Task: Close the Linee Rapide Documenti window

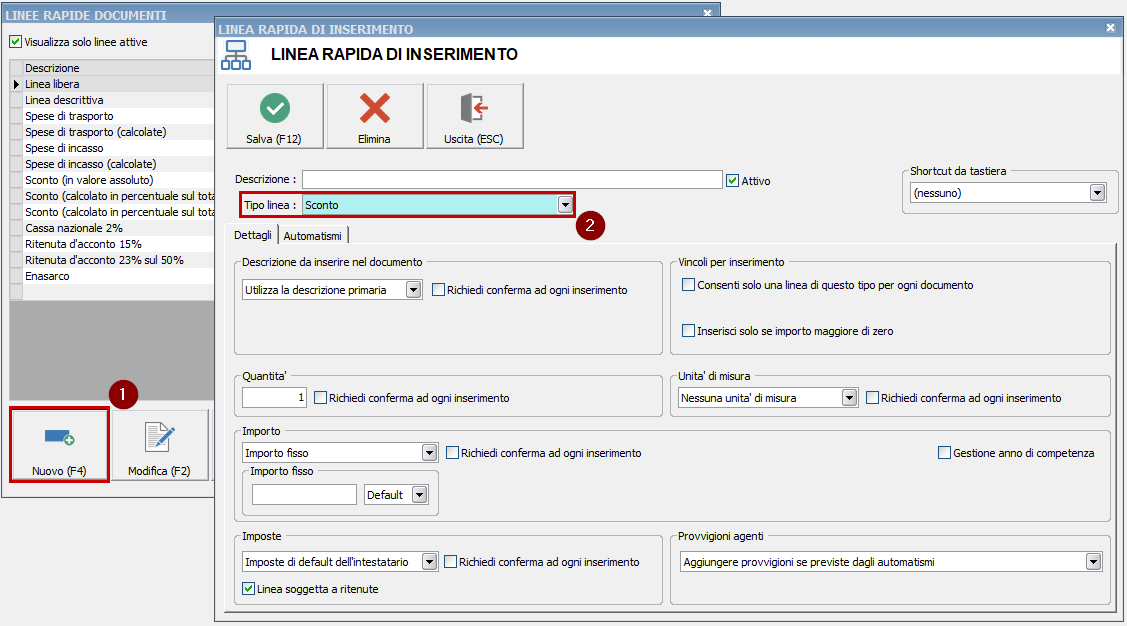Action: (707, 13)
